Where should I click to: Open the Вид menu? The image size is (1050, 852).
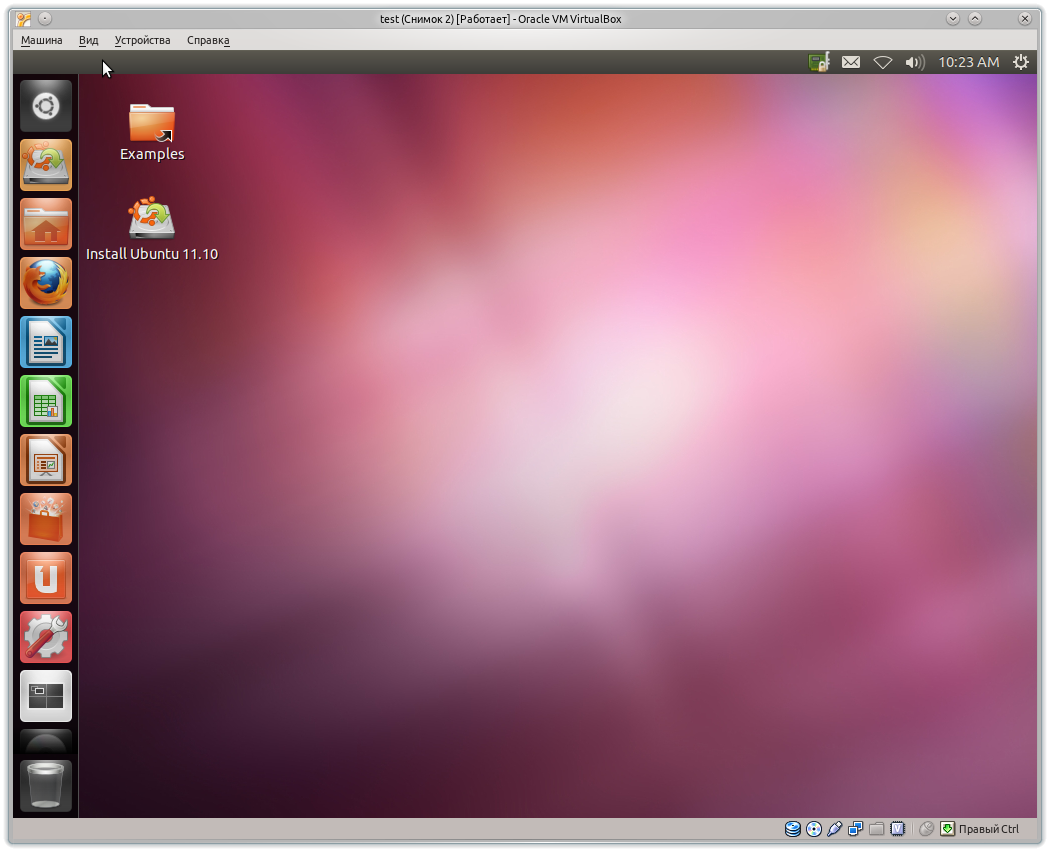88,40
